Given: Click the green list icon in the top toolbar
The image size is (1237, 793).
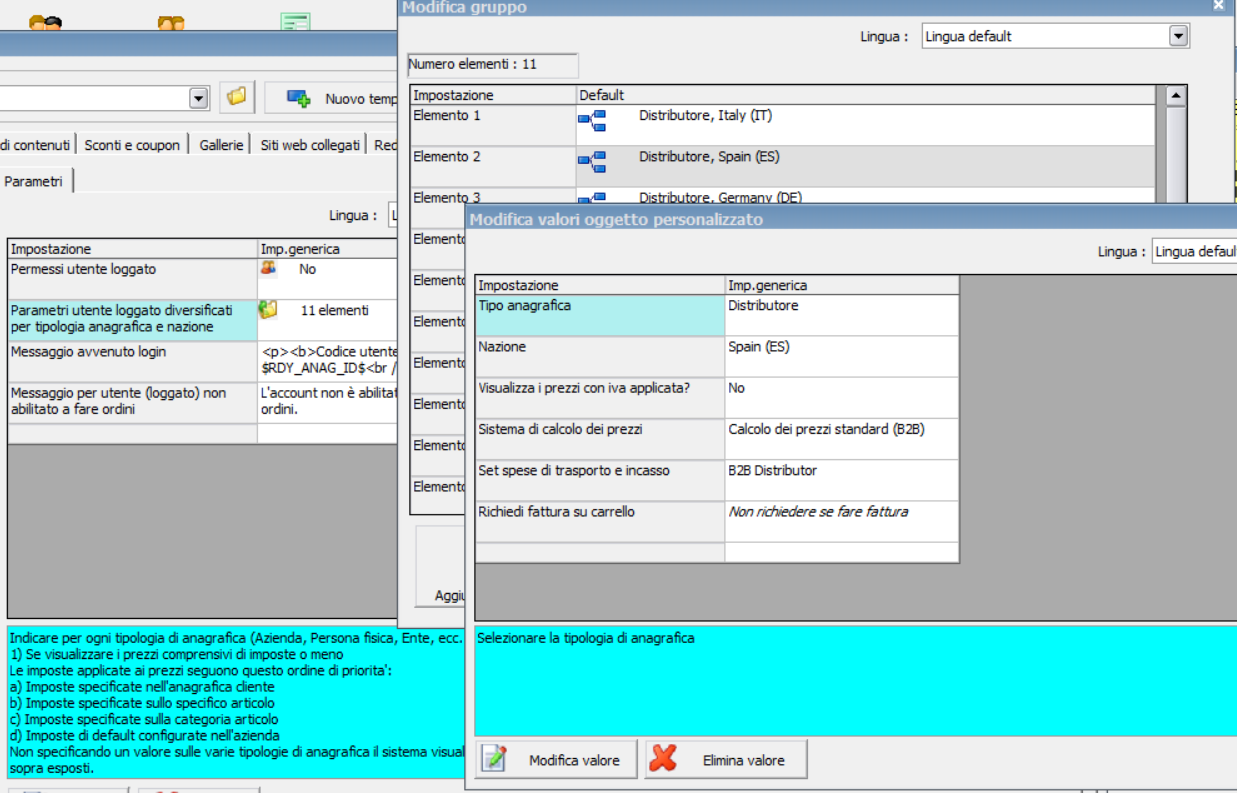Looking at the screenshot, I should [295, 22].
